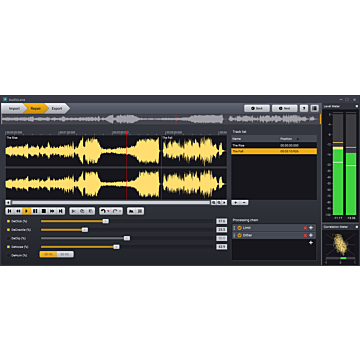This screenshot has height=360, width=360.
Task: Click the scissors Cut icon
Action: click(x=74, y=211)
